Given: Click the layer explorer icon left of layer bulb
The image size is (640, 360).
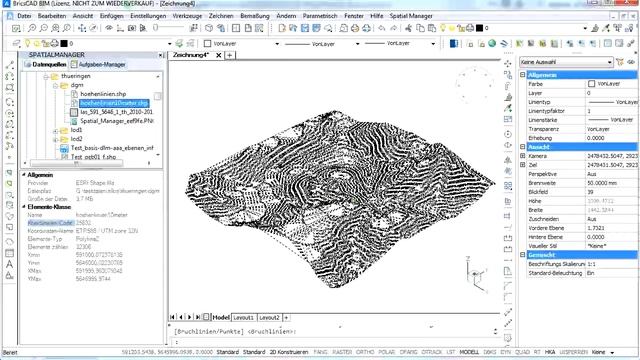Looking at the screenshot, I should [16, 43].
